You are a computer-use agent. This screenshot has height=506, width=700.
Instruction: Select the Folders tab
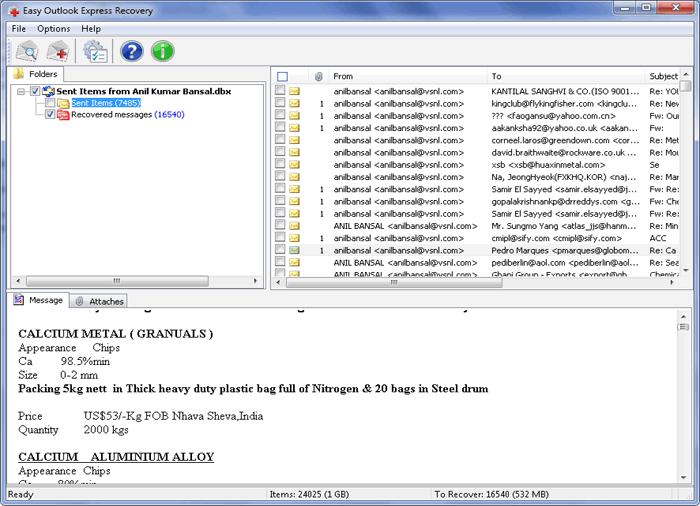[37, 74]
